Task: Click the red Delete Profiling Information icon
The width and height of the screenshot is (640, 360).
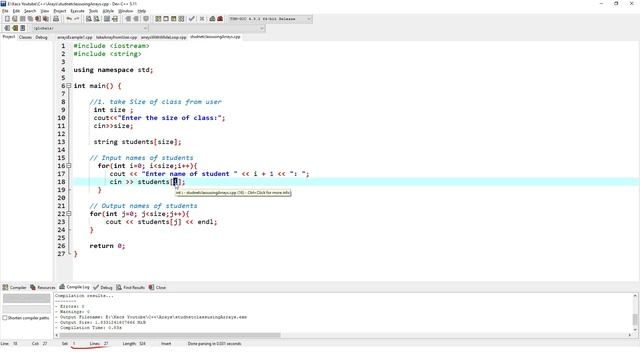Action: (x=220, y=19)
